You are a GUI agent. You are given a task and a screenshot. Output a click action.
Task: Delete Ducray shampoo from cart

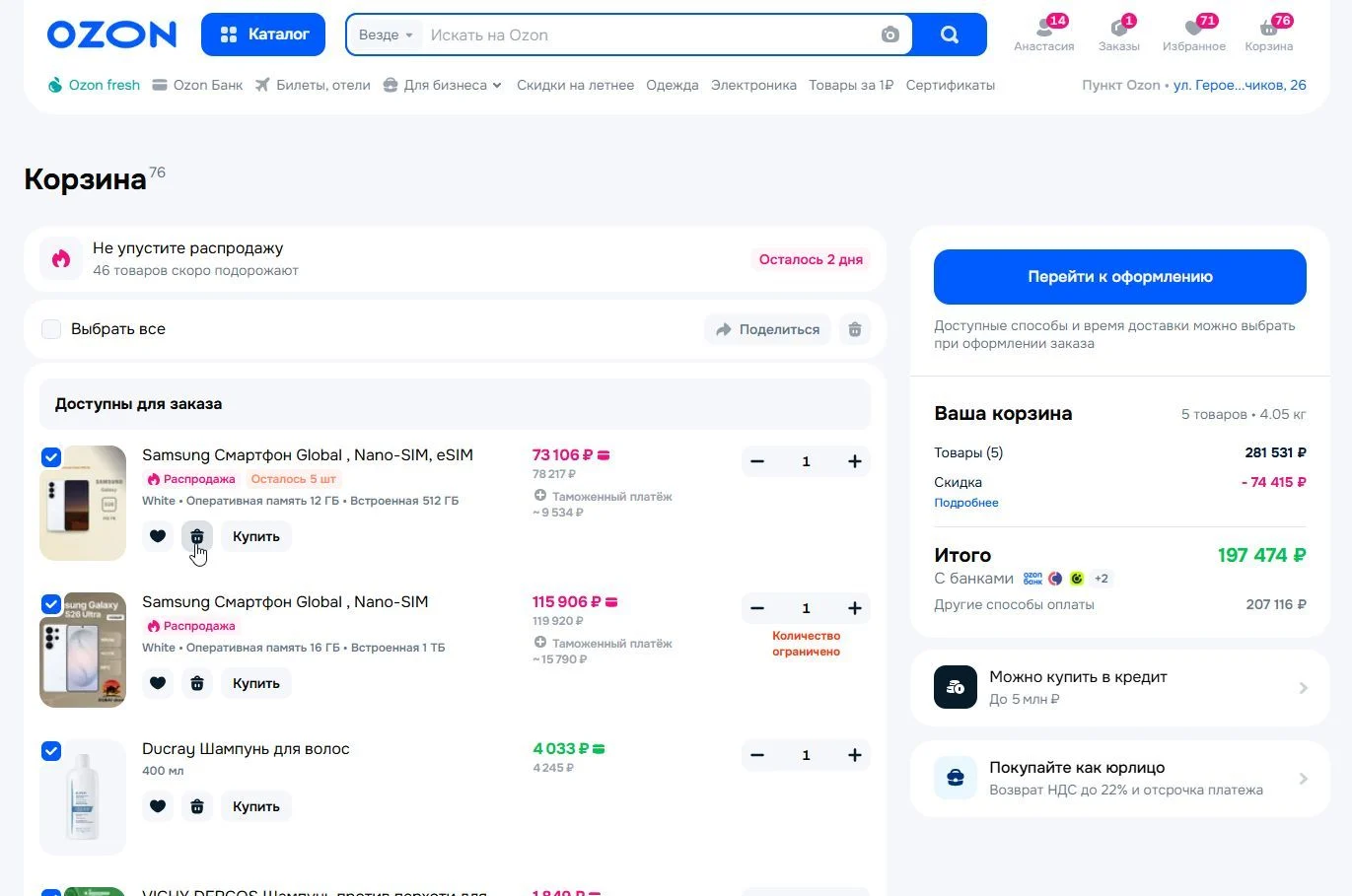(x=197, y=806)
